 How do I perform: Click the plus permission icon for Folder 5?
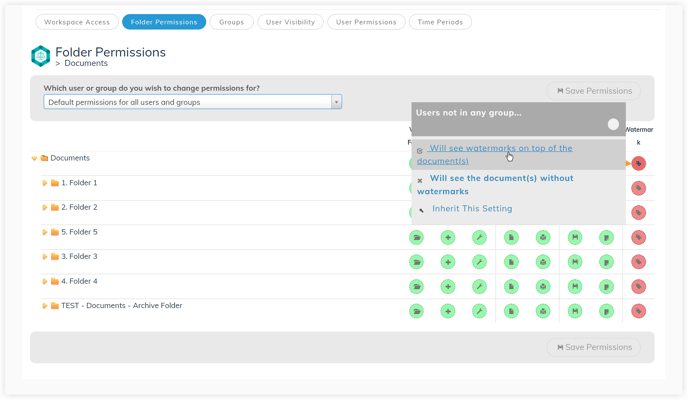(448, 238)
